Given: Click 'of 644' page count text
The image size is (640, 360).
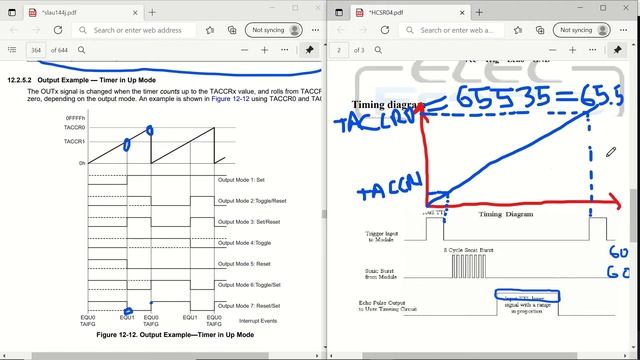Looking at the screenshot, I should [59, 50].
